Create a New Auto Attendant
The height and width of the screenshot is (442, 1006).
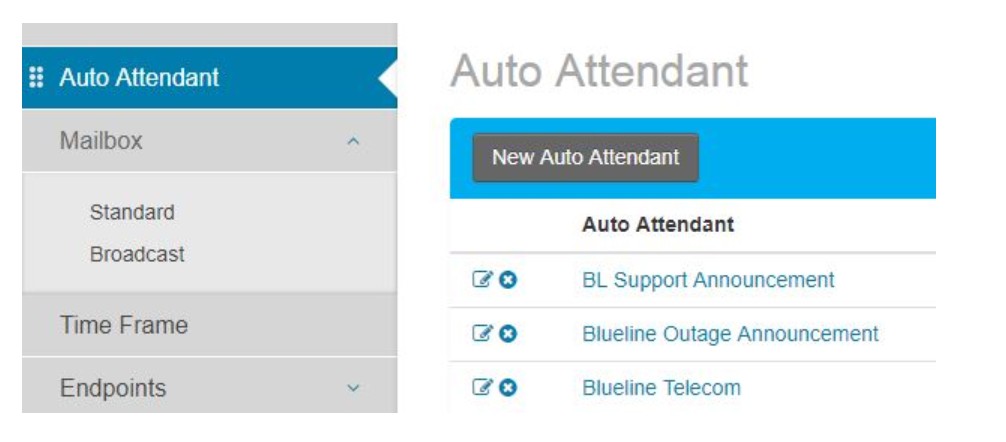[x=586, y=158]
